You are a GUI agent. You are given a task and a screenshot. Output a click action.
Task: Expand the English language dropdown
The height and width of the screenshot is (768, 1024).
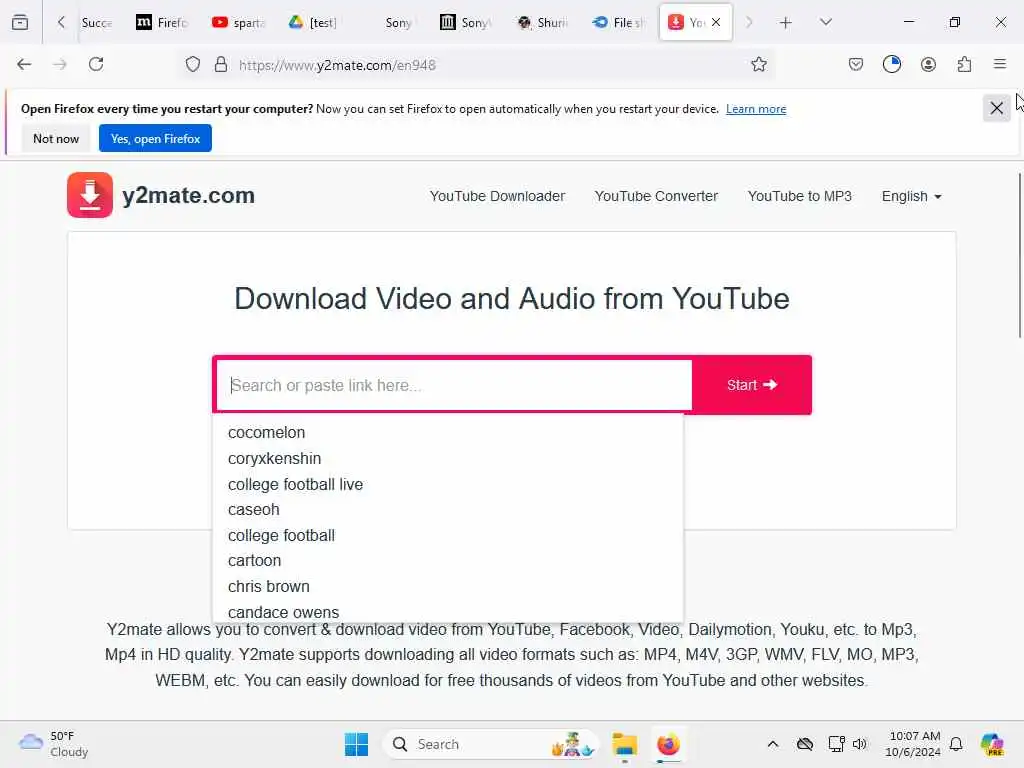(911, 196)
